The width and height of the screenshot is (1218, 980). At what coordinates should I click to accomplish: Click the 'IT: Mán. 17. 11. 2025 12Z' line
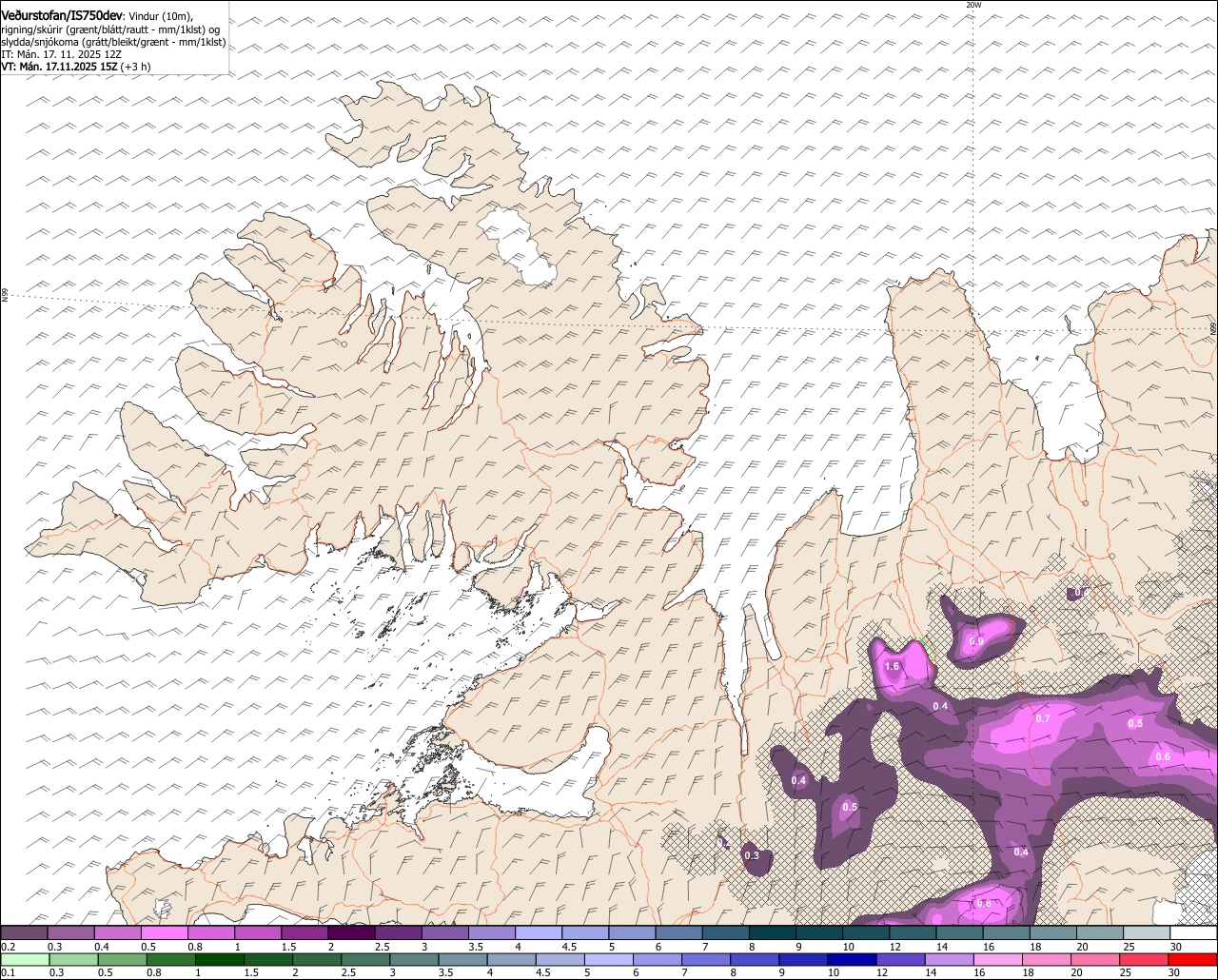coord(61,54)
